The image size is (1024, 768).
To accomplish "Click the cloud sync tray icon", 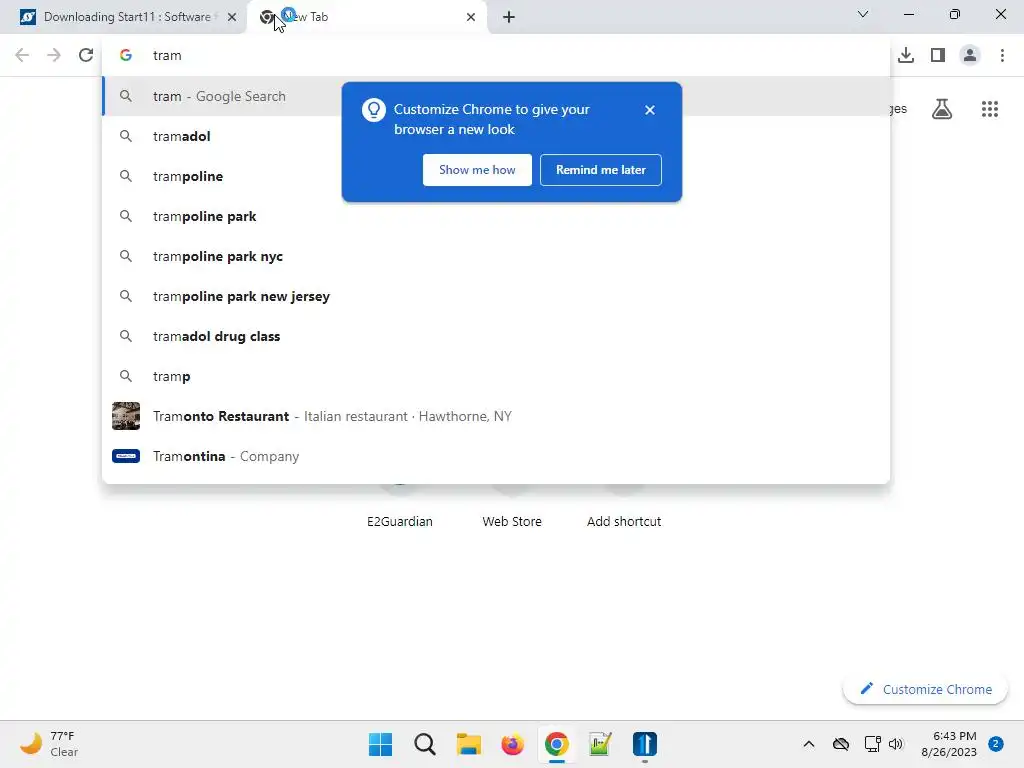I will (841, 744).
